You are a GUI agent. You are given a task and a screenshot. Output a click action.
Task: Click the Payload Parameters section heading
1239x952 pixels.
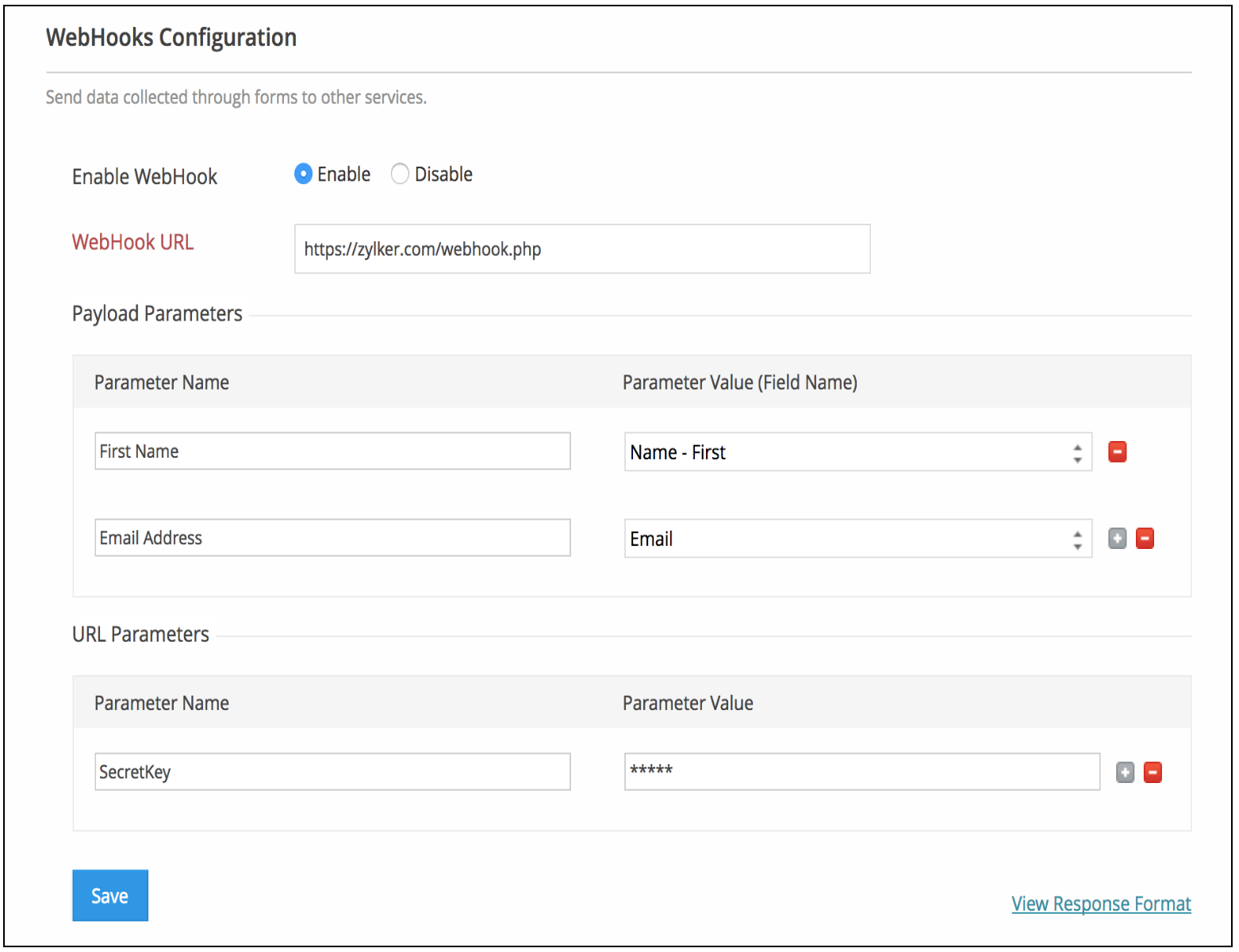157,314
